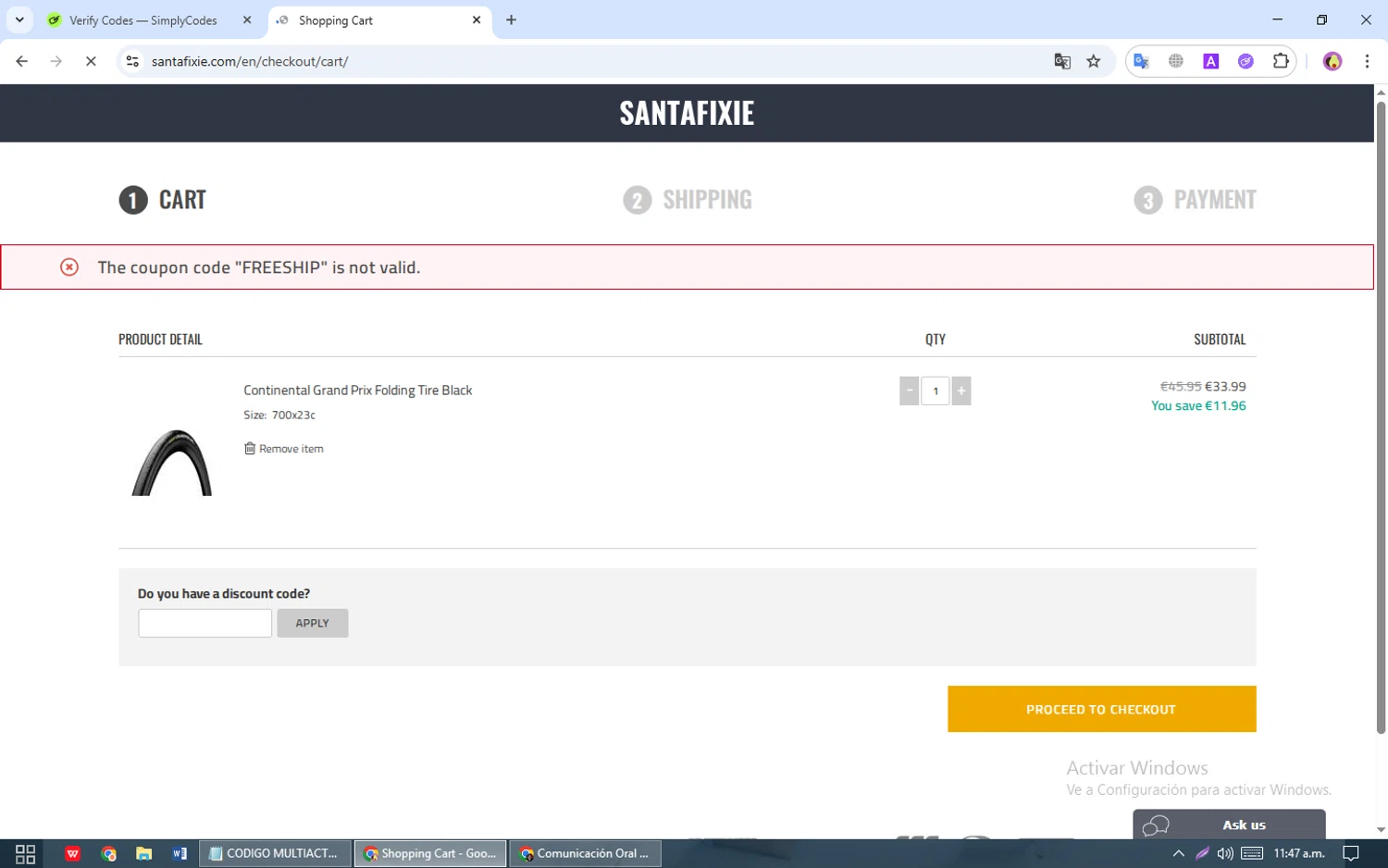Image resolution: width=1388 pixels, height=868 pixels.
Task: Open the tab search dropdown arrow
Action: (x=19, y=19)
